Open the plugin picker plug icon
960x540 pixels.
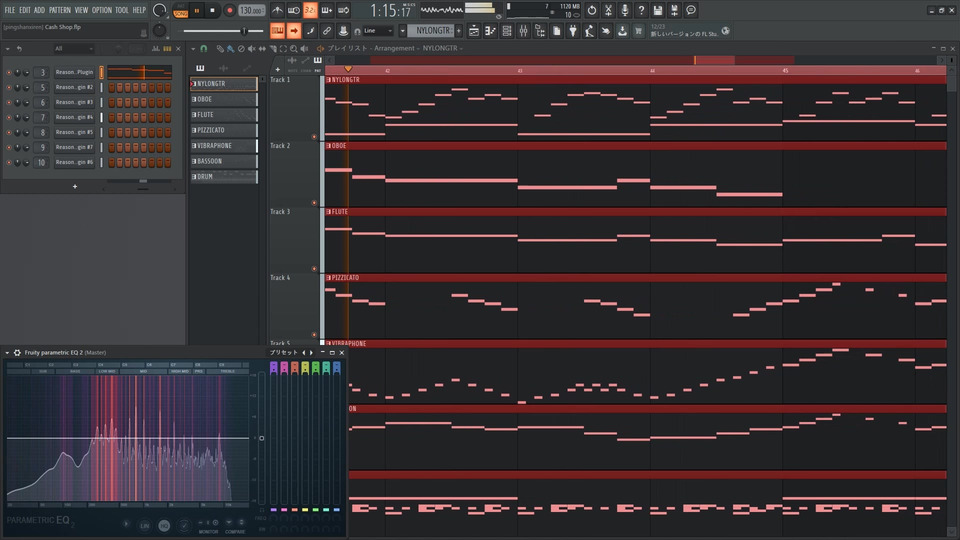tap(573, 31)
